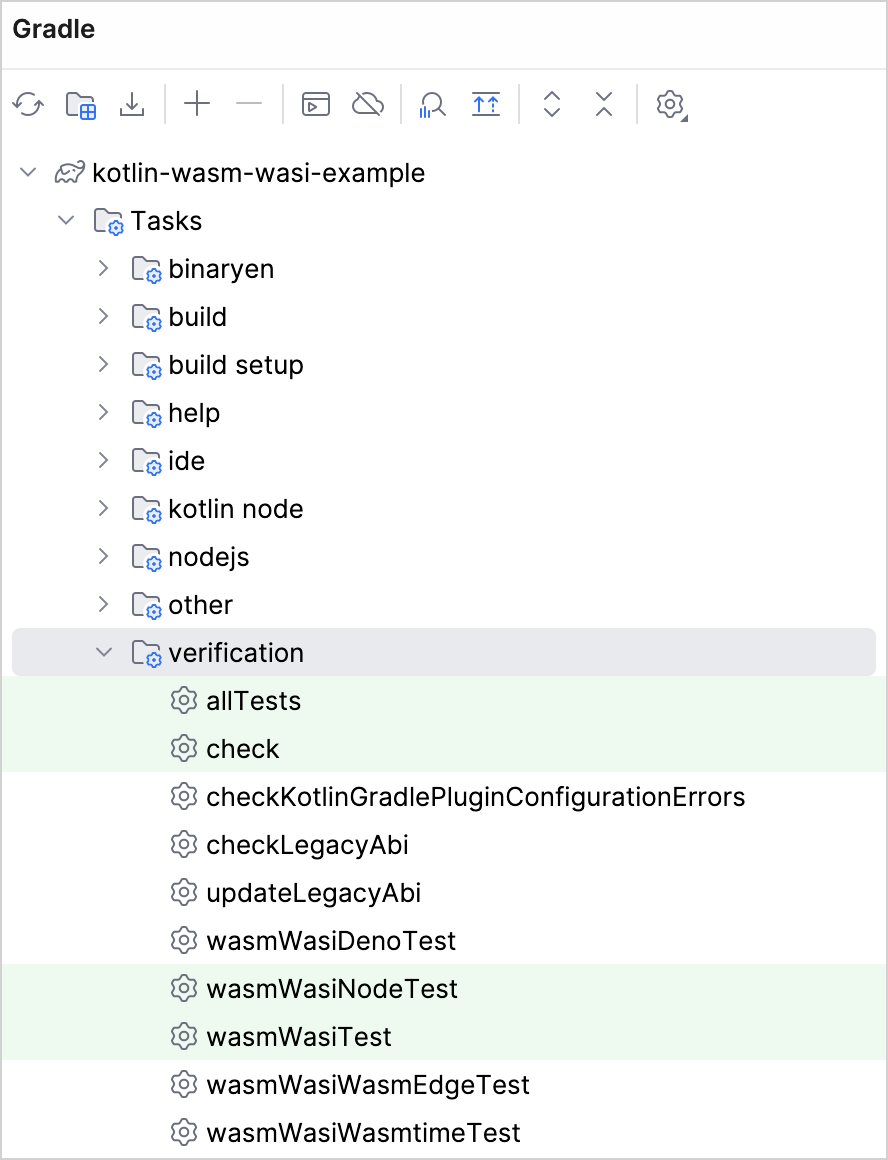Click the verification folder icon
The width and height of the screenshot is (888, 1160).
146,653
